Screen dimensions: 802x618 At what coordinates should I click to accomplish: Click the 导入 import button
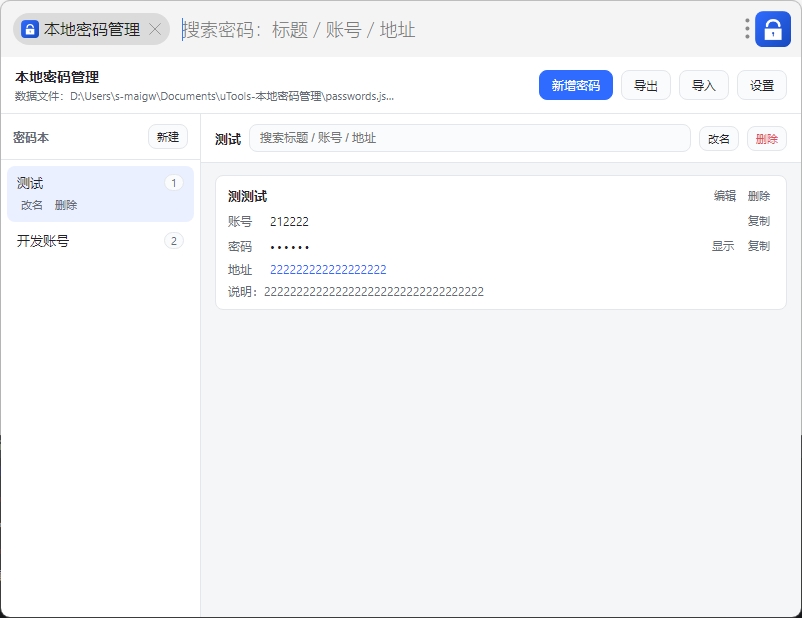[x=703, y=85]
